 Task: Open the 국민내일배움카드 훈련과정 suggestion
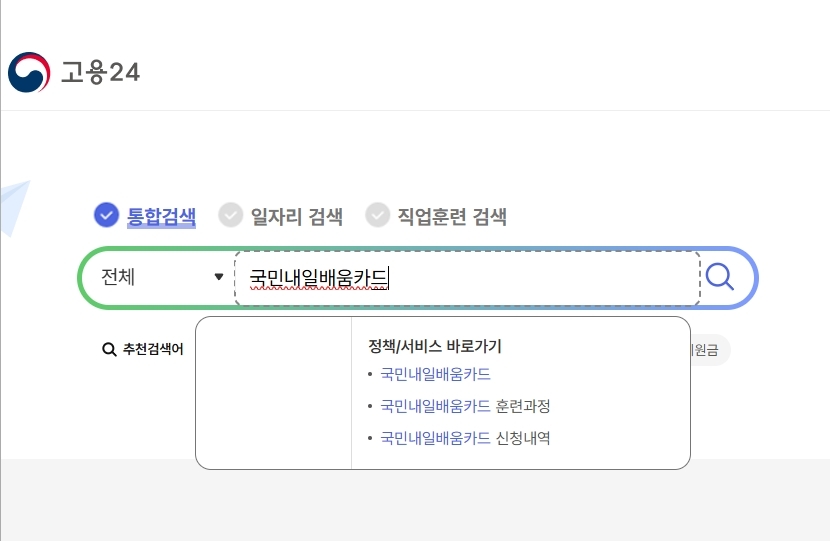point(465,406)
